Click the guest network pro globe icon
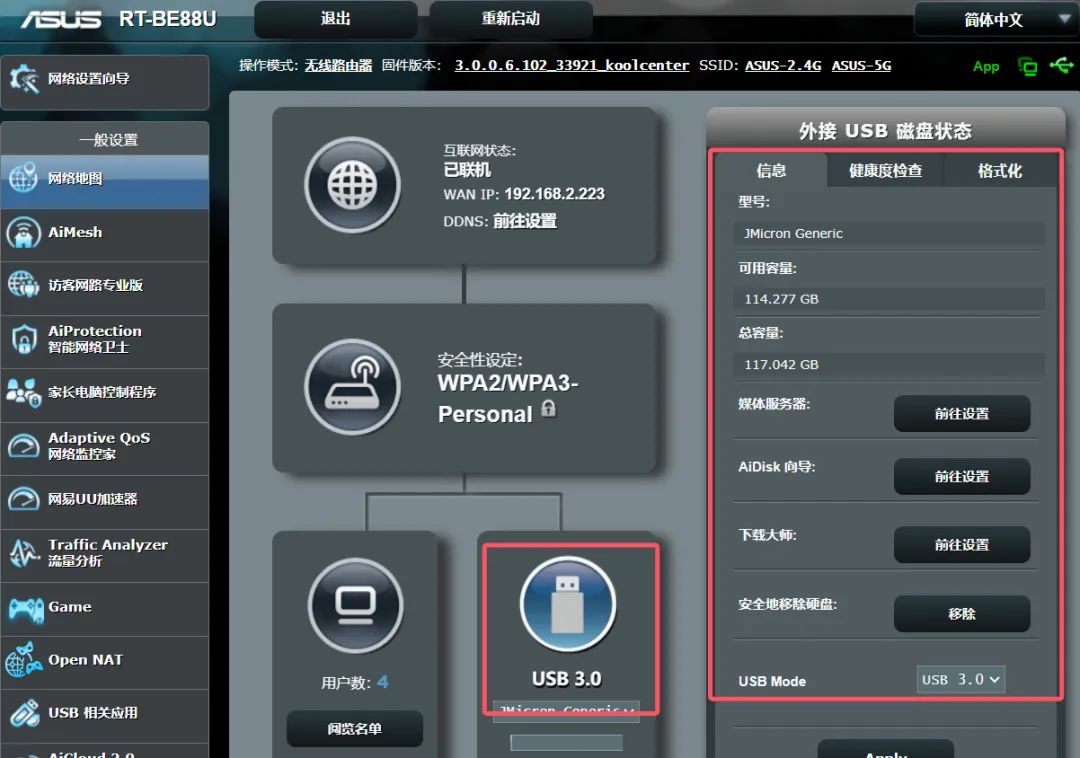The width and height of the screenshot is (1080, 758). pos(23,284)
